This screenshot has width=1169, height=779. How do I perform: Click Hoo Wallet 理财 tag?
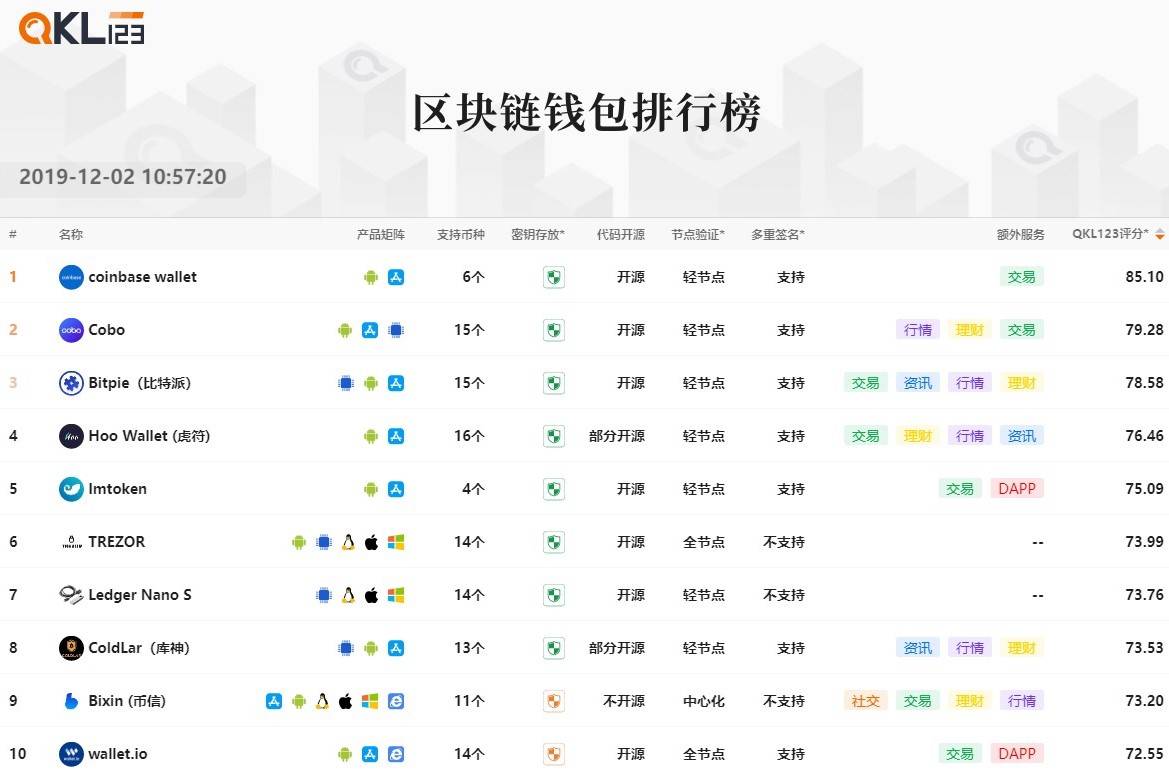click(x=918, y=436)
